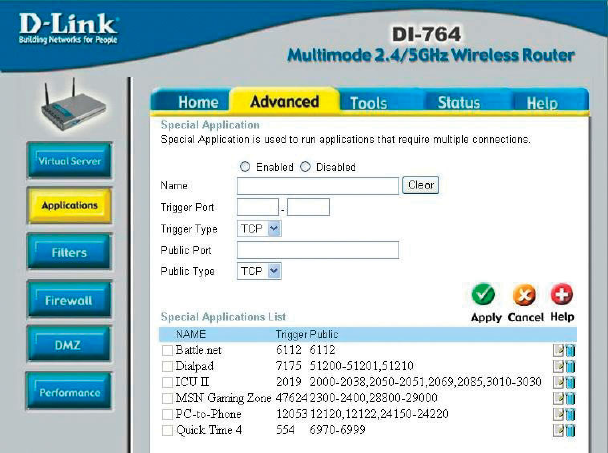
Task: Focus the first Trigger Port field
Action: [258, 207]
